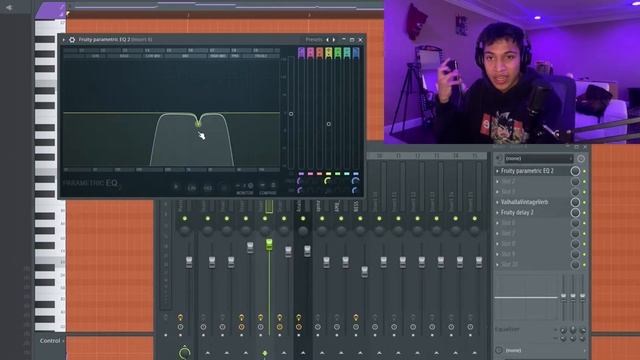Screen dimensions: 640x360
Task: Click the EQ main level slider handle
Action: click(291, 114)
